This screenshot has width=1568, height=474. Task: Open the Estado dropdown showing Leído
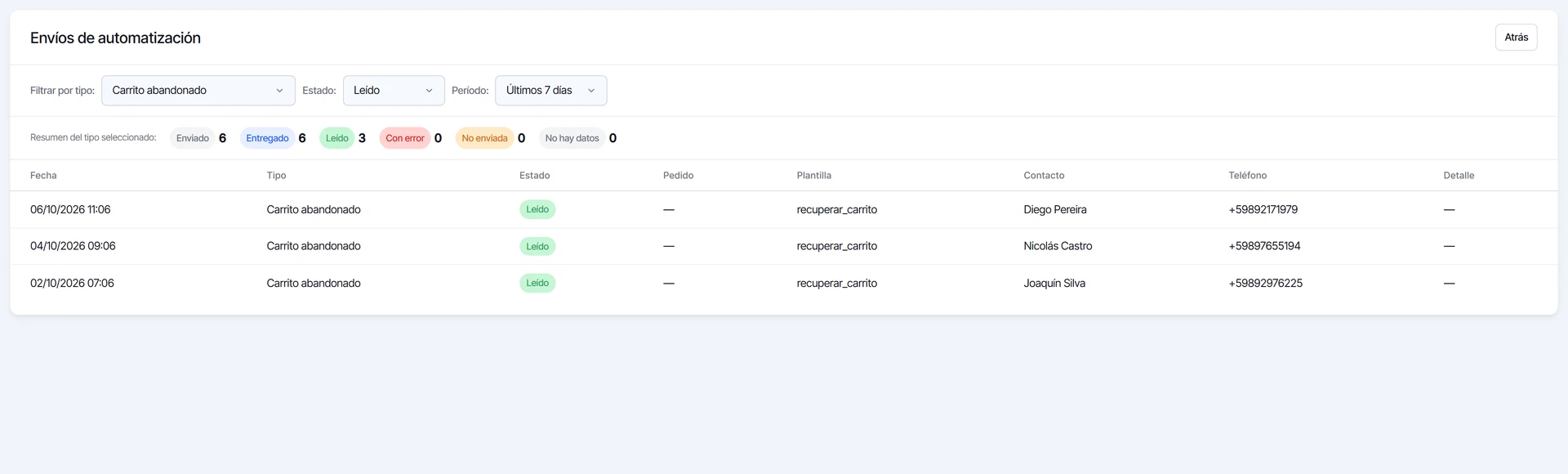click(x=394, y=91)
